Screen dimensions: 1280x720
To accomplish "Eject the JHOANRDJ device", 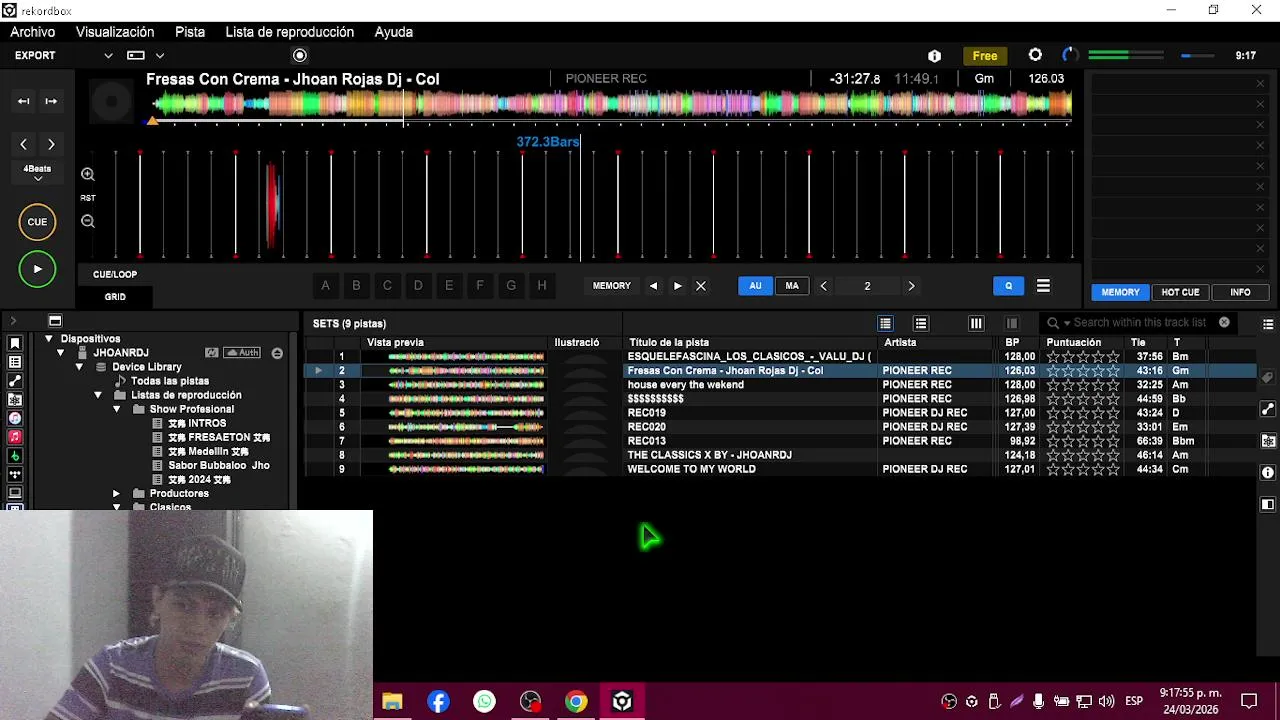I will (277, 353).
